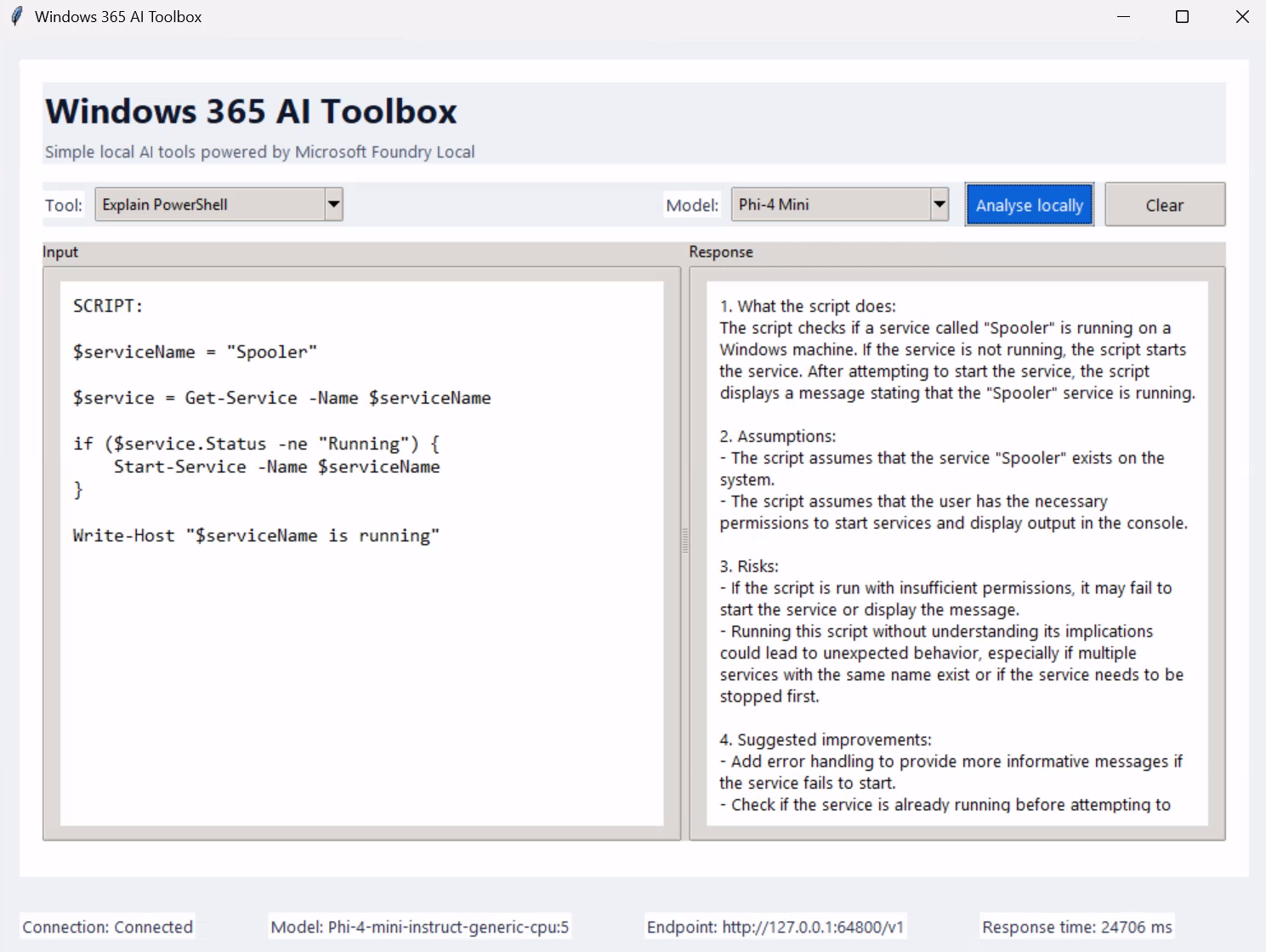Click inside the Input script text area
Screen dimensions: 1266x952
361,553
